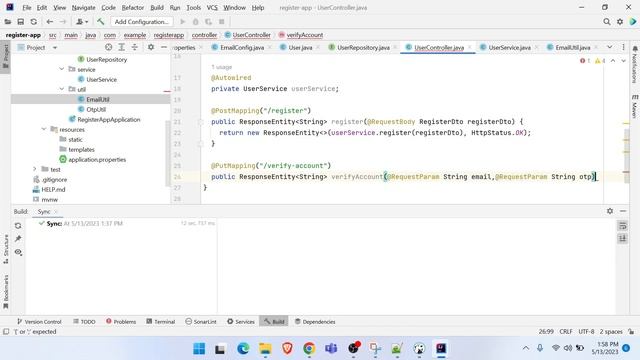Image resolution: width=640 pixels, height=360 pixels.
Task: Switch to UserRepository.java tab
Action: tap(363, 48)
